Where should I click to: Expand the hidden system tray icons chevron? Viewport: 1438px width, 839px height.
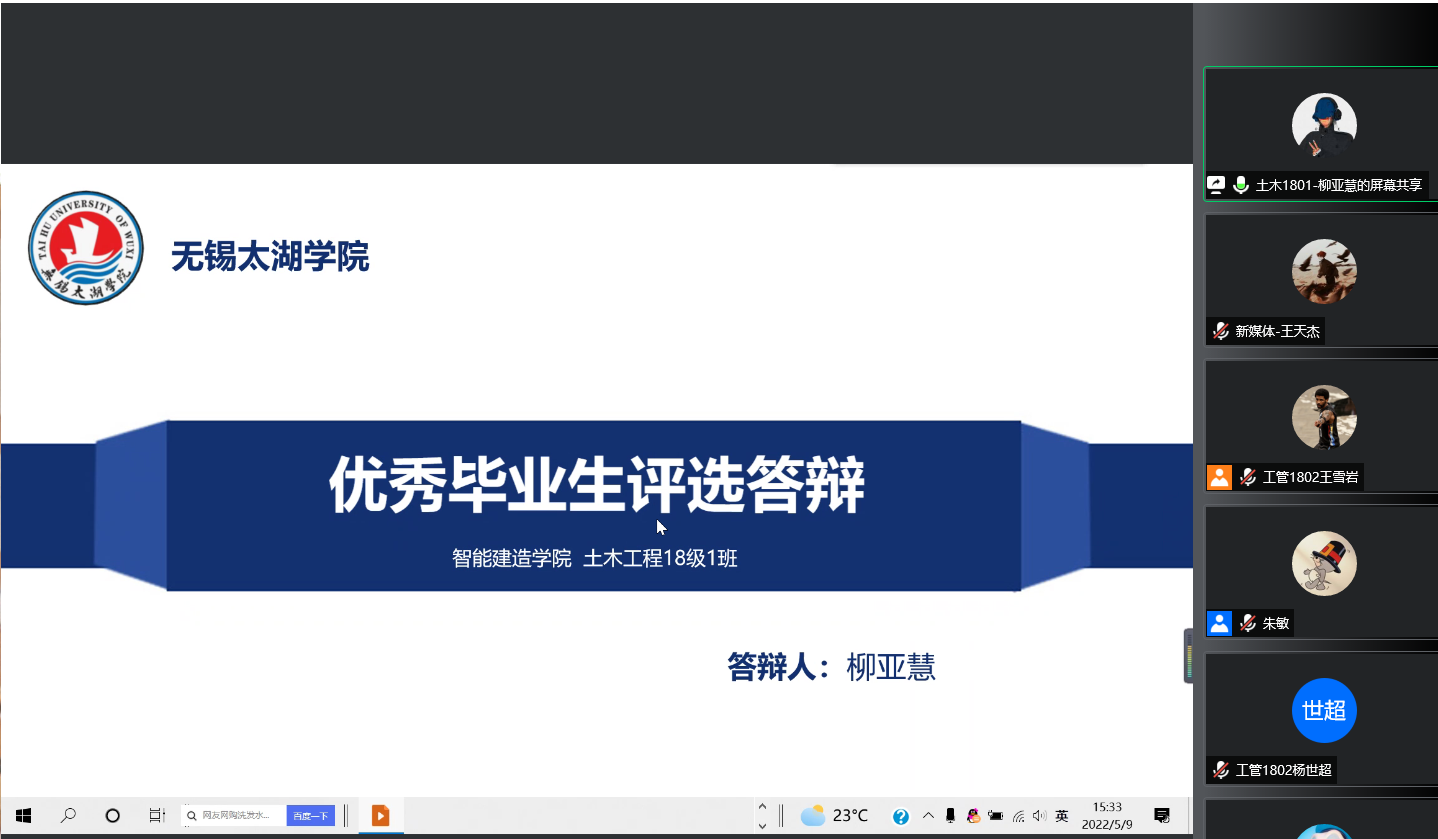tap(927, 815)
